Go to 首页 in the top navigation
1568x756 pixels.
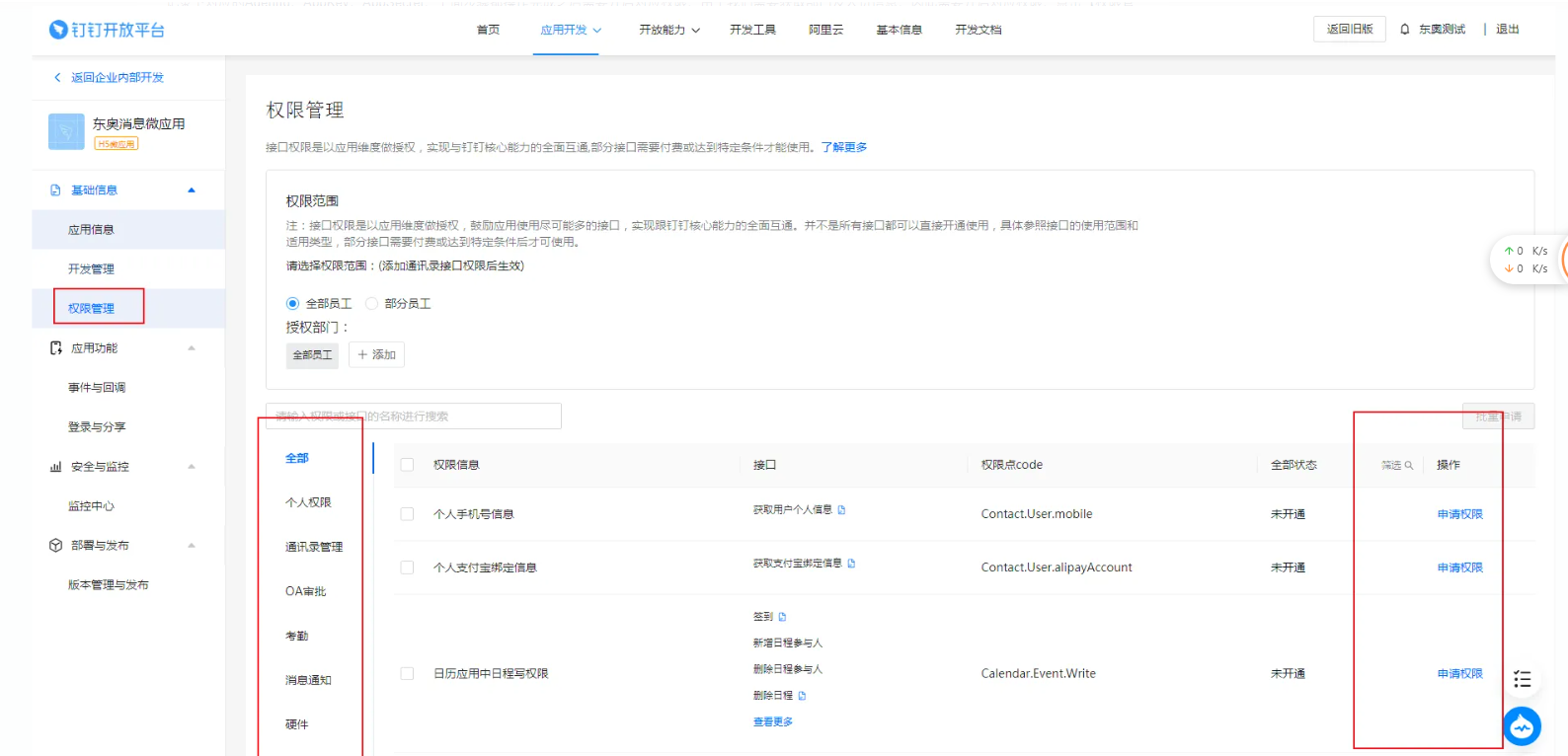488,30
